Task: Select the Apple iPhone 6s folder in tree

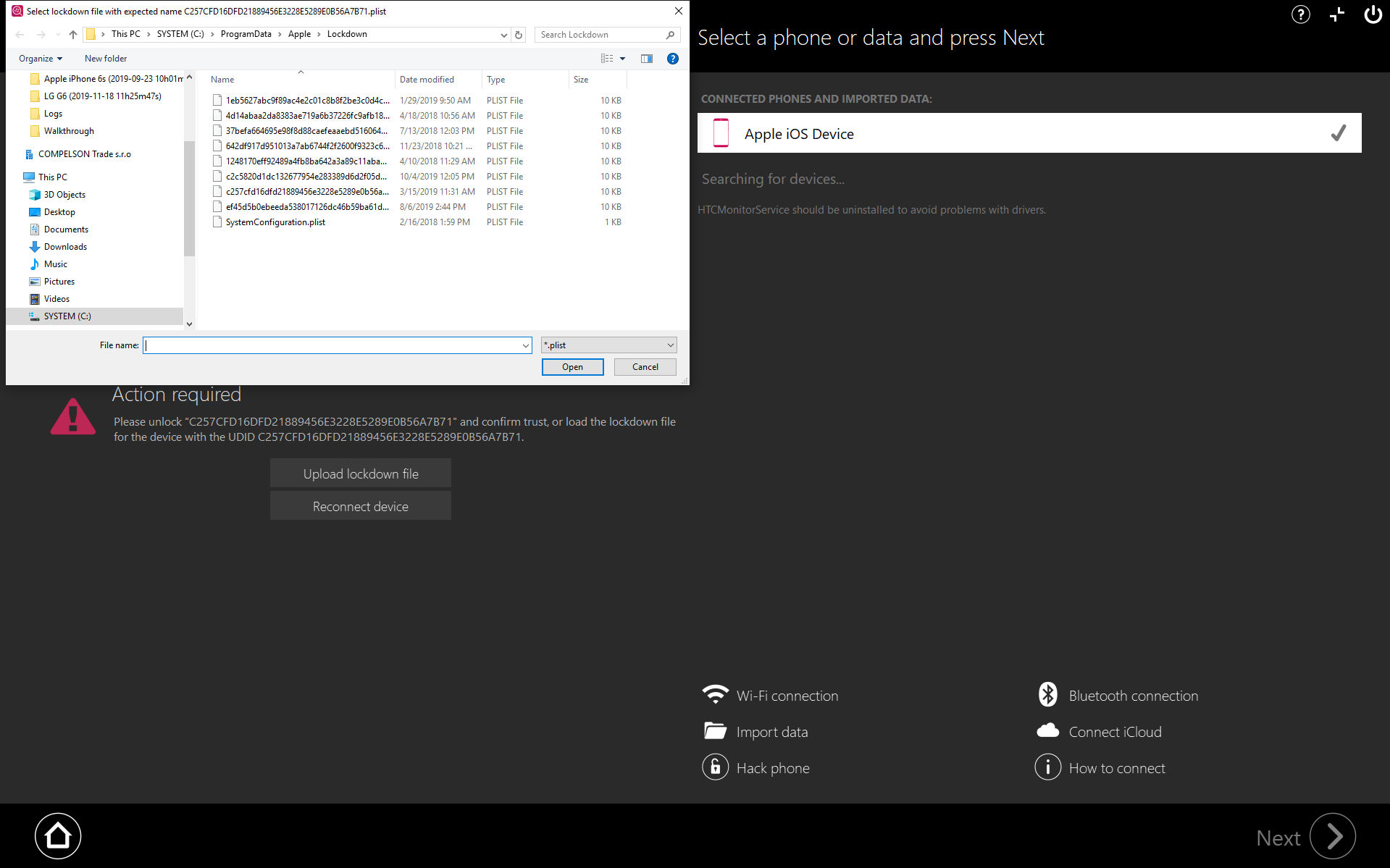Action: [x=106, y=79]
